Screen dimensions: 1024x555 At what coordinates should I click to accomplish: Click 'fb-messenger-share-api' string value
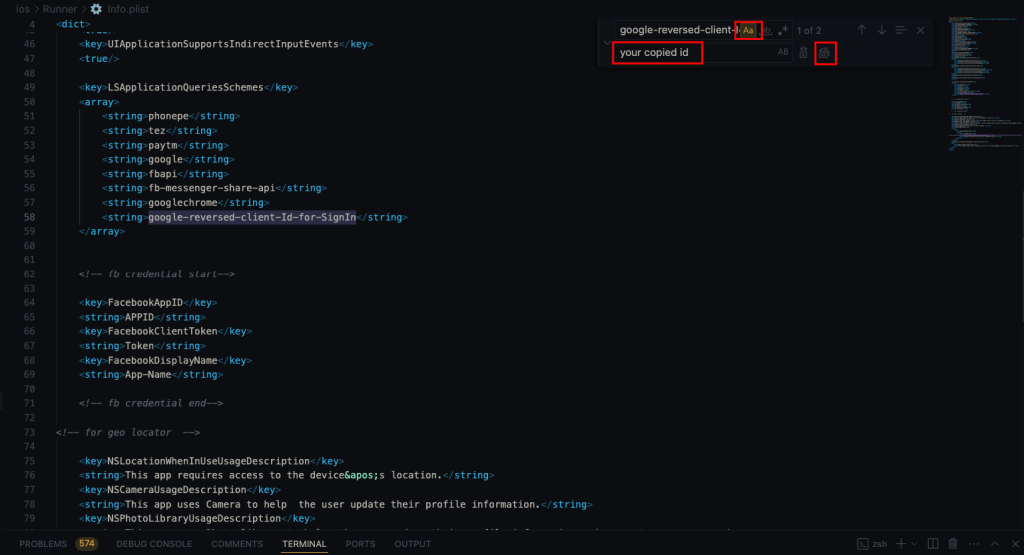pyautogui.click(x=212, y=188)
